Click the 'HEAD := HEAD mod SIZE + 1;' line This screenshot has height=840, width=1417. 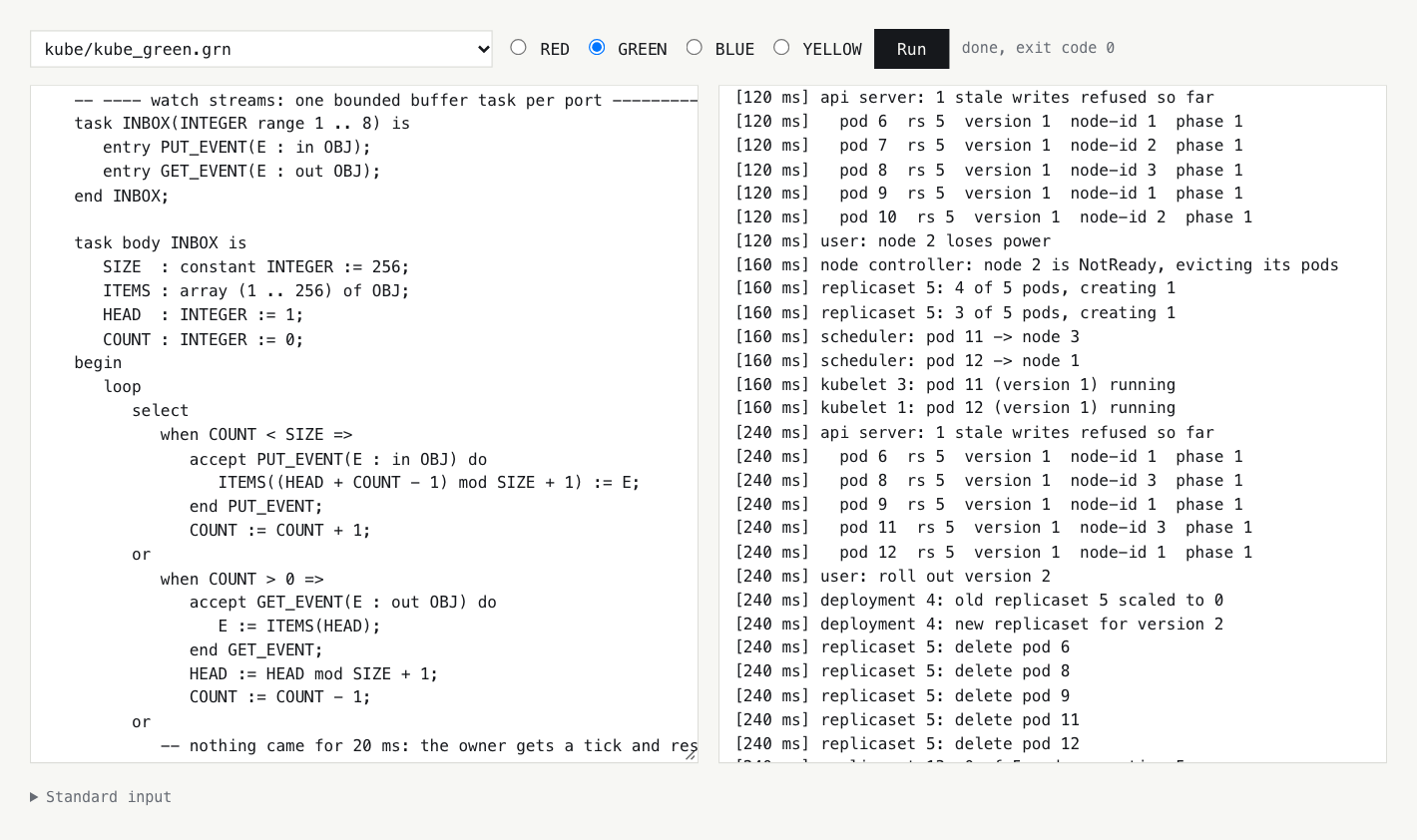pos(314,674)
